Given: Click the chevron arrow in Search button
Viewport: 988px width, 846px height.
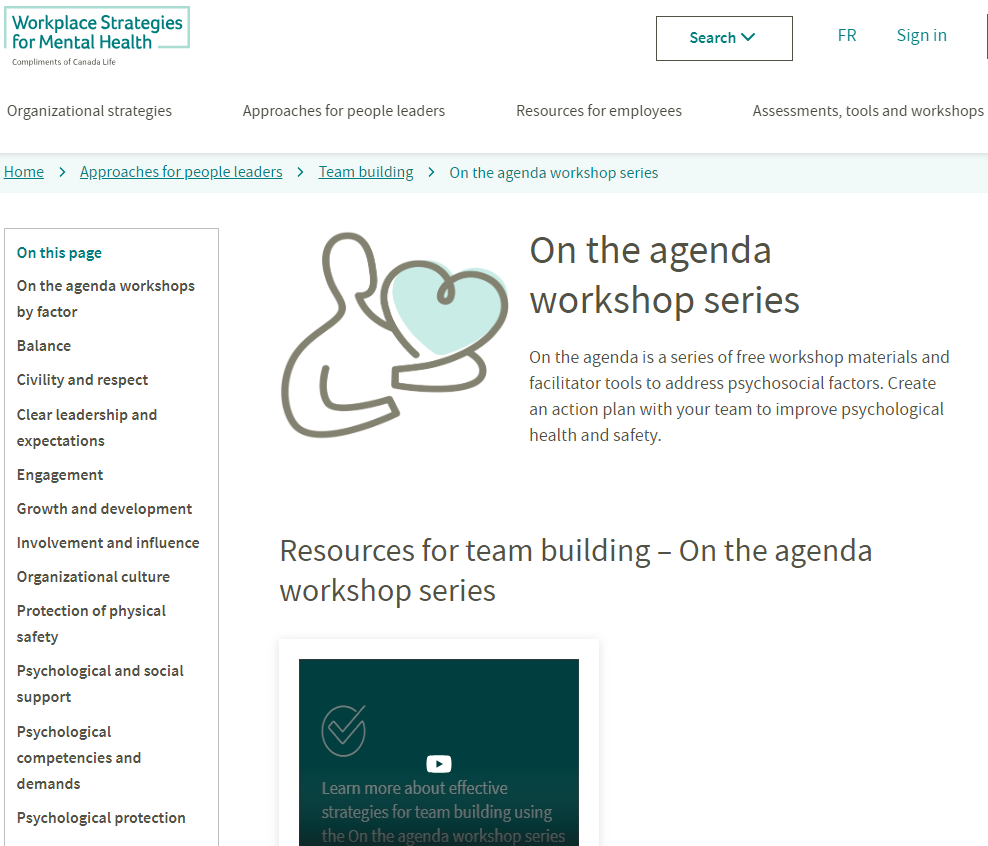Looking at the screenshot, I should (x=748, y=37).
